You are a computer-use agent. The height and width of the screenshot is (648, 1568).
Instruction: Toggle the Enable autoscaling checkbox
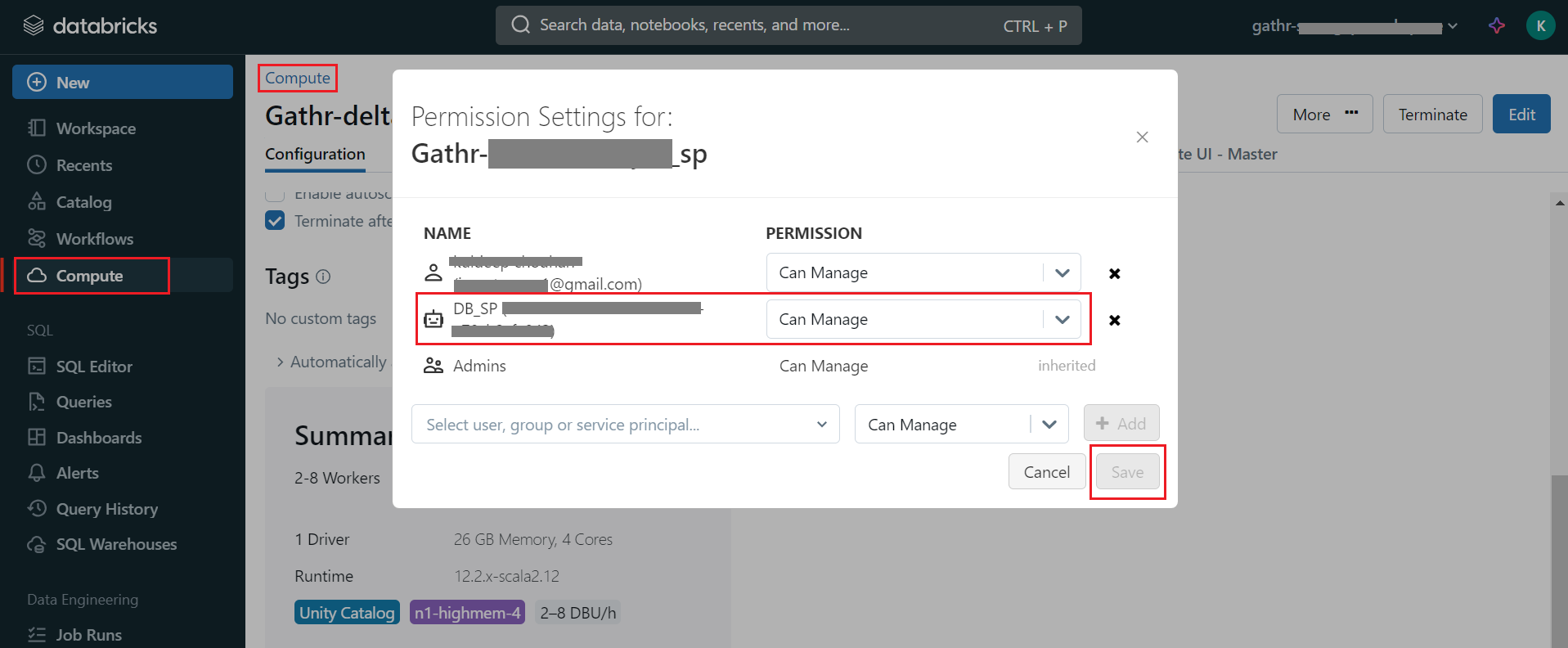coord(275,195)
